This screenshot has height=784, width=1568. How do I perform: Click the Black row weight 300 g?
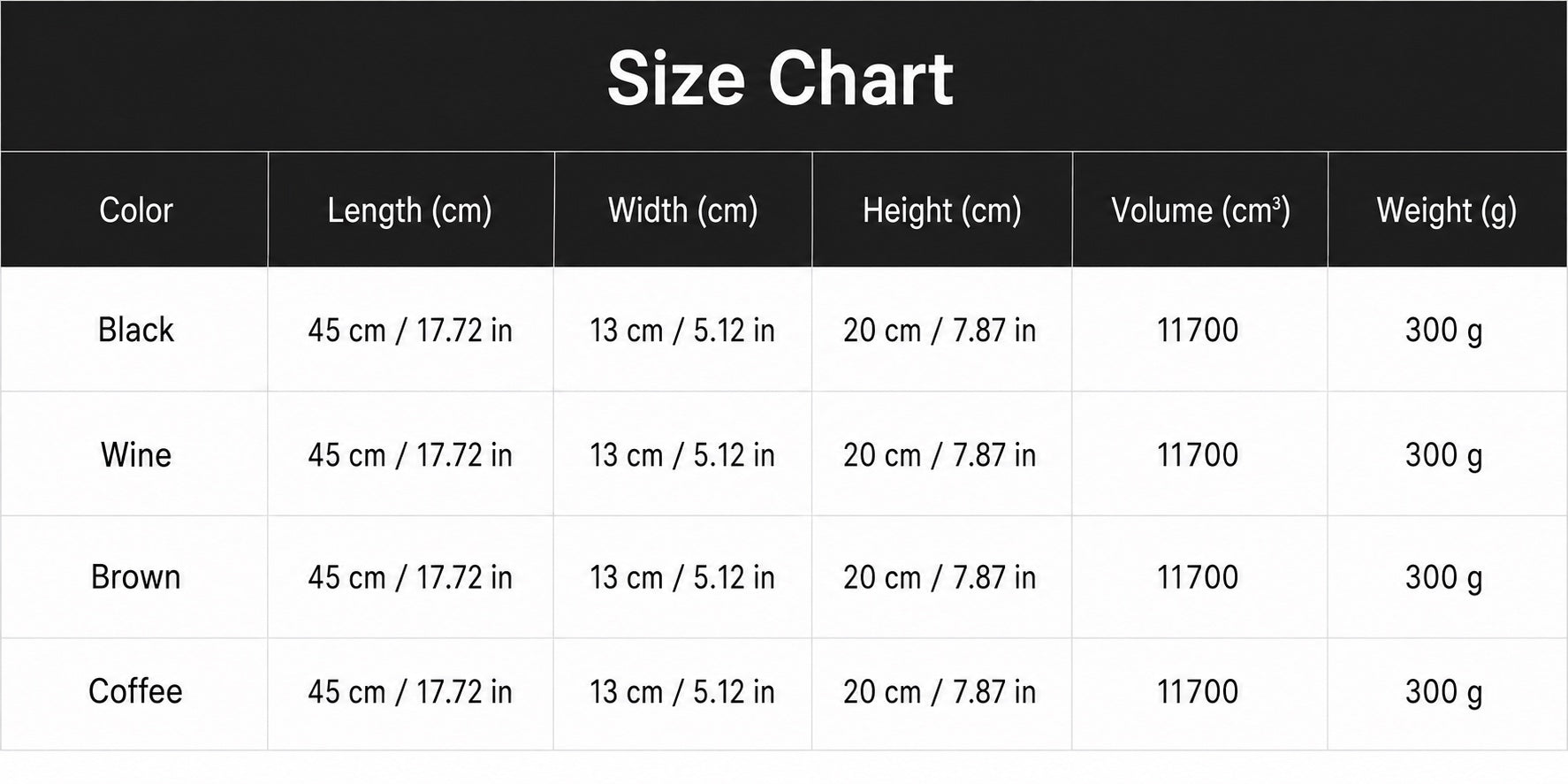[x=1444, y=331]
